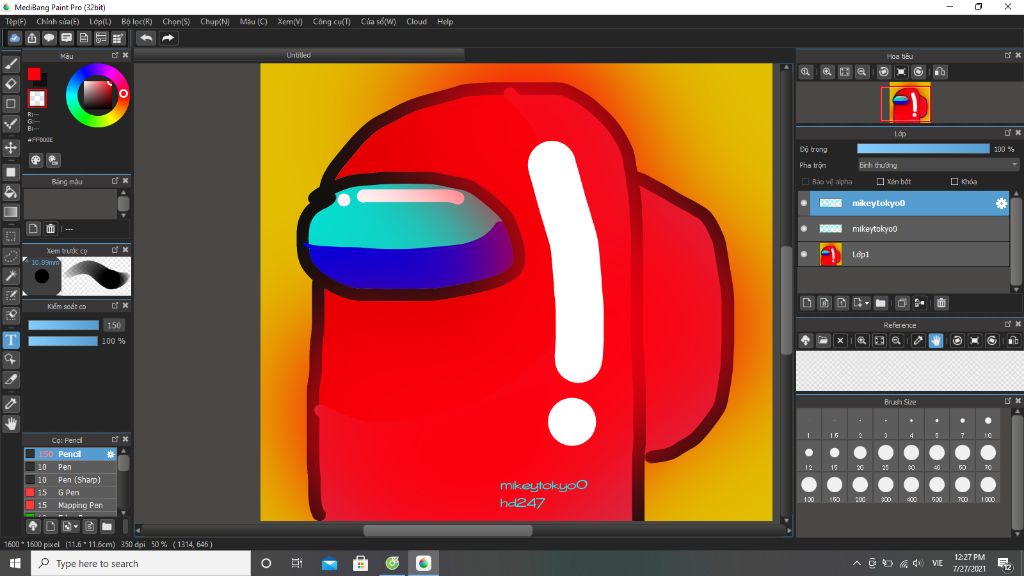Open settings gear of selected mikeytokyo0 layer
The height and width of the screenshot is (576, 1024).
click(1001, 203)
